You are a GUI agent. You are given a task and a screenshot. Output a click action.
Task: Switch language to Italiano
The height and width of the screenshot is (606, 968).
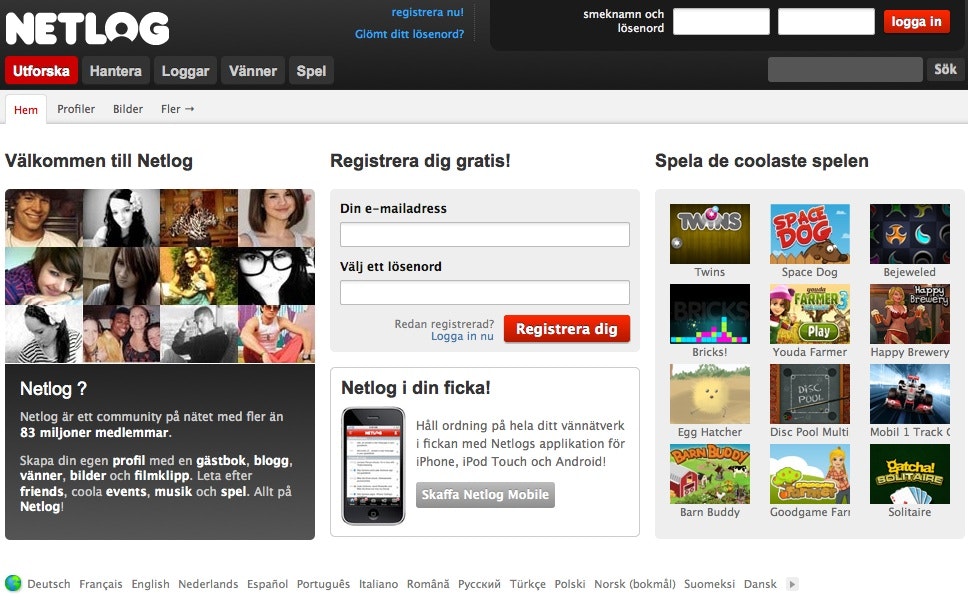(x=378, y=584)
